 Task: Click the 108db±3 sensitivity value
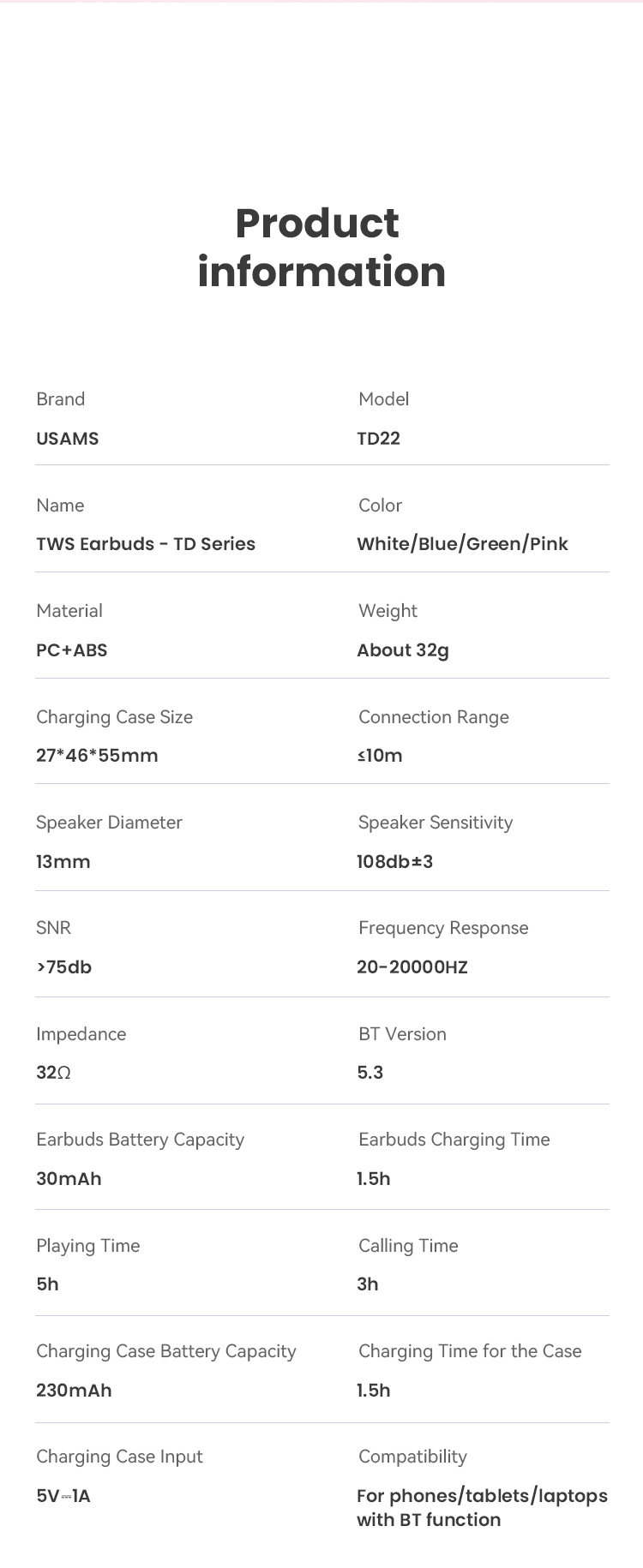[x=395, y=862]
